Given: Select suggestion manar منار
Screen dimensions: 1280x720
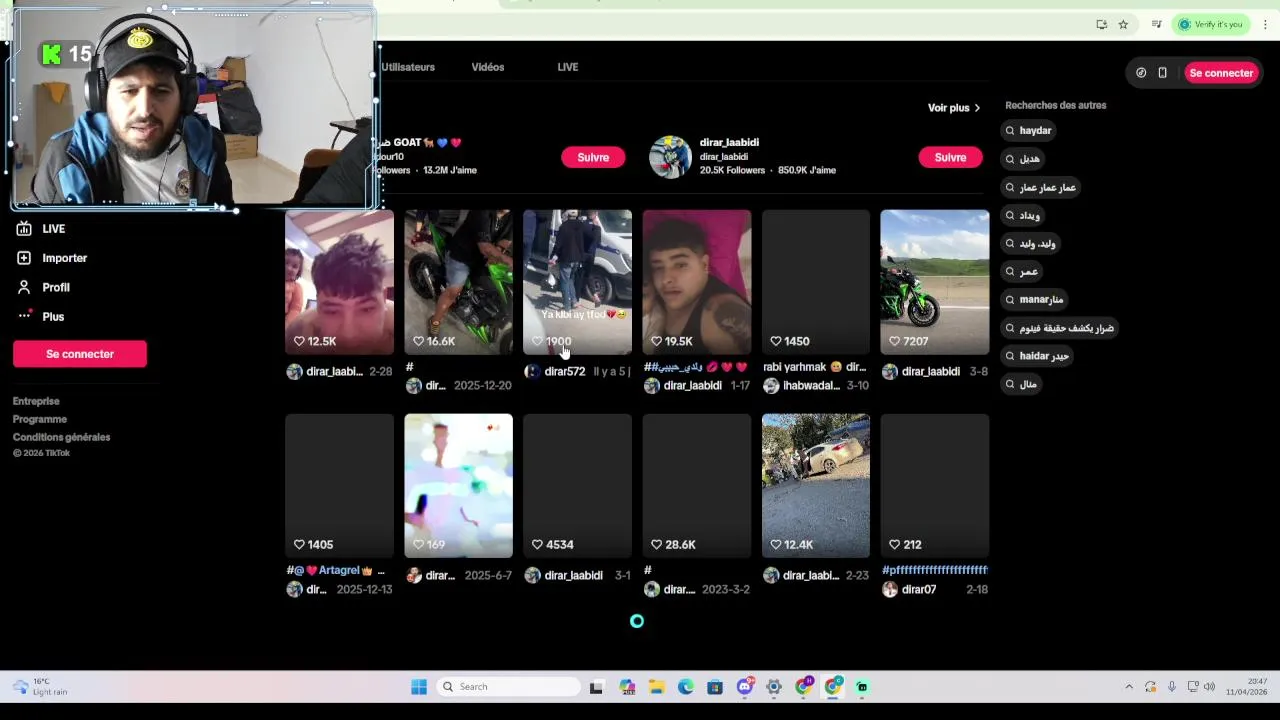Looking at the screenshot, I should tap(1034, 300).
